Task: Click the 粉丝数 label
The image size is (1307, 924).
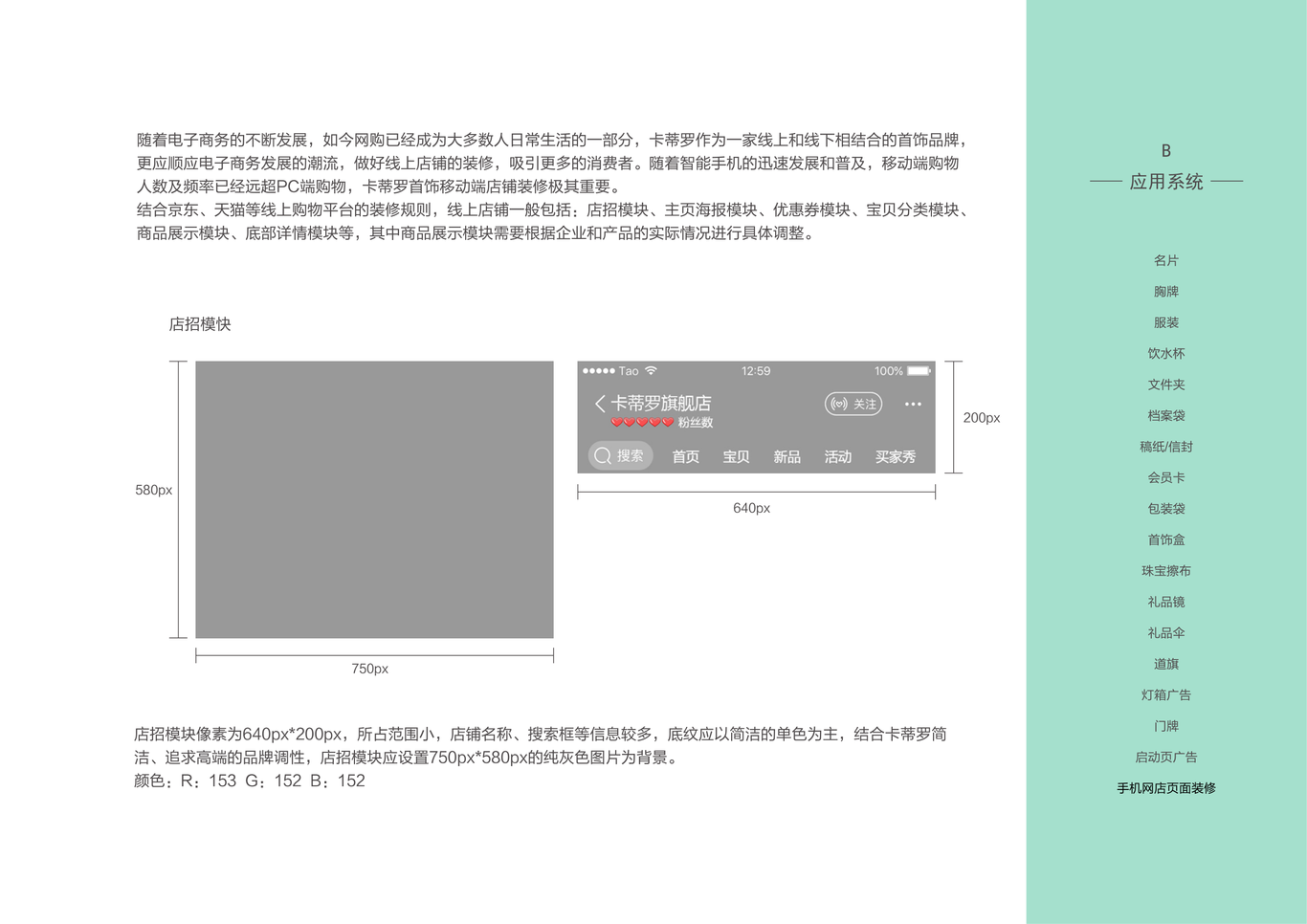Action: [x=696, y=423]
